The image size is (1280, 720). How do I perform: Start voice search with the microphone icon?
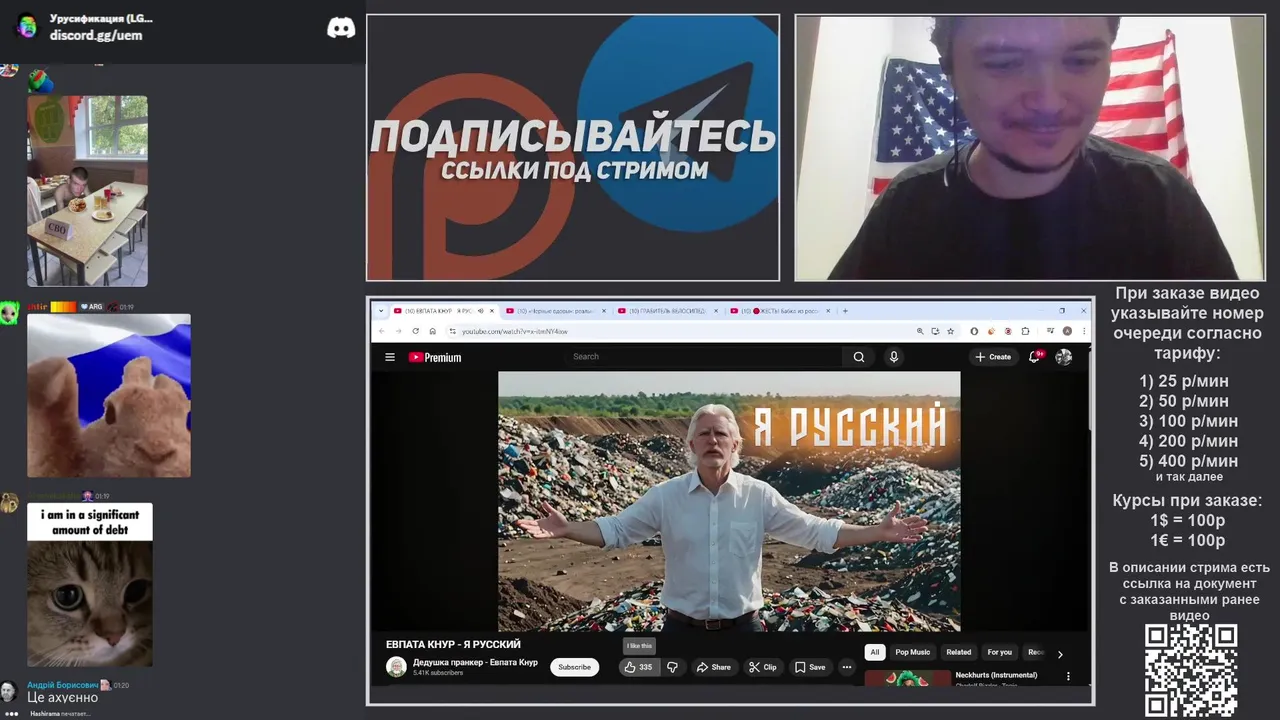894,357
